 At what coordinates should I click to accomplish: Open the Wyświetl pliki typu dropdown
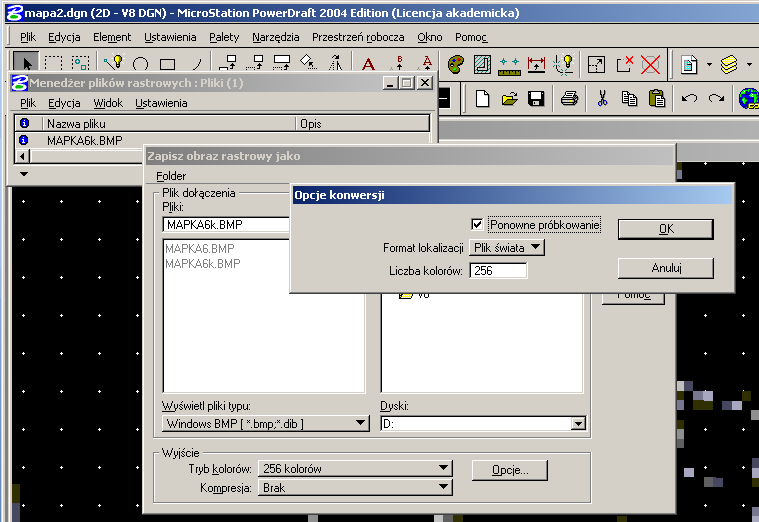265,424
